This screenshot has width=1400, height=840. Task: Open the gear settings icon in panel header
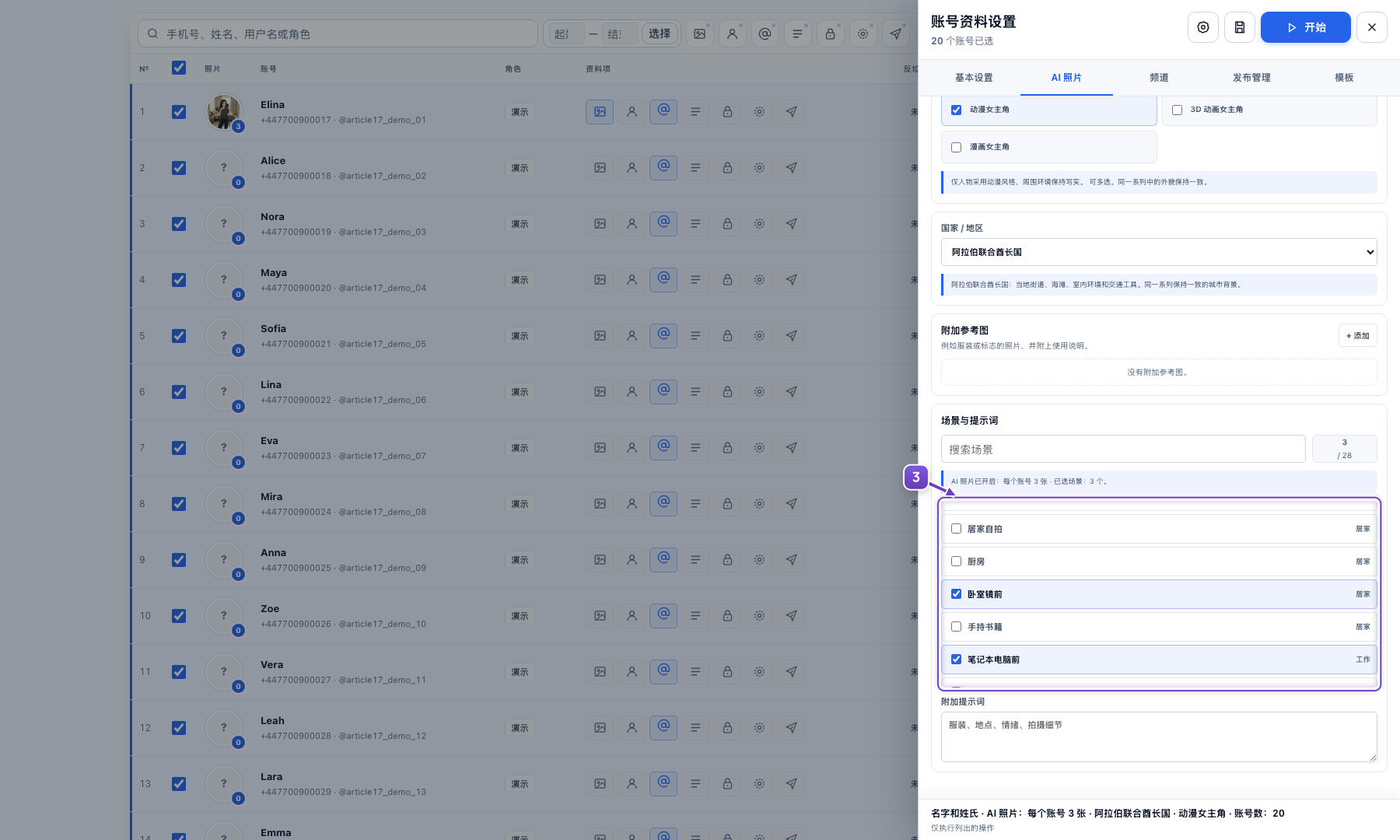pyautogui.click(x=1203, y=27)
